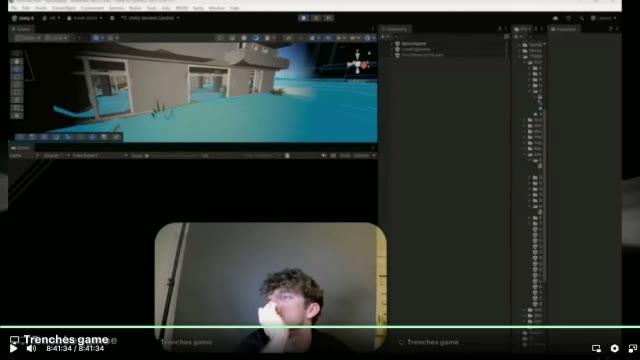640x360 pixels.
Task: Open the Display dropdown in Game view
Action: [57, 156]
